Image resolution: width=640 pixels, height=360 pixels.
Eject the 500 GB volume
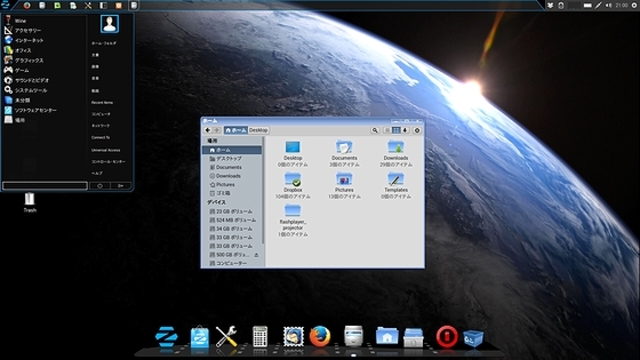pos(256,255)
